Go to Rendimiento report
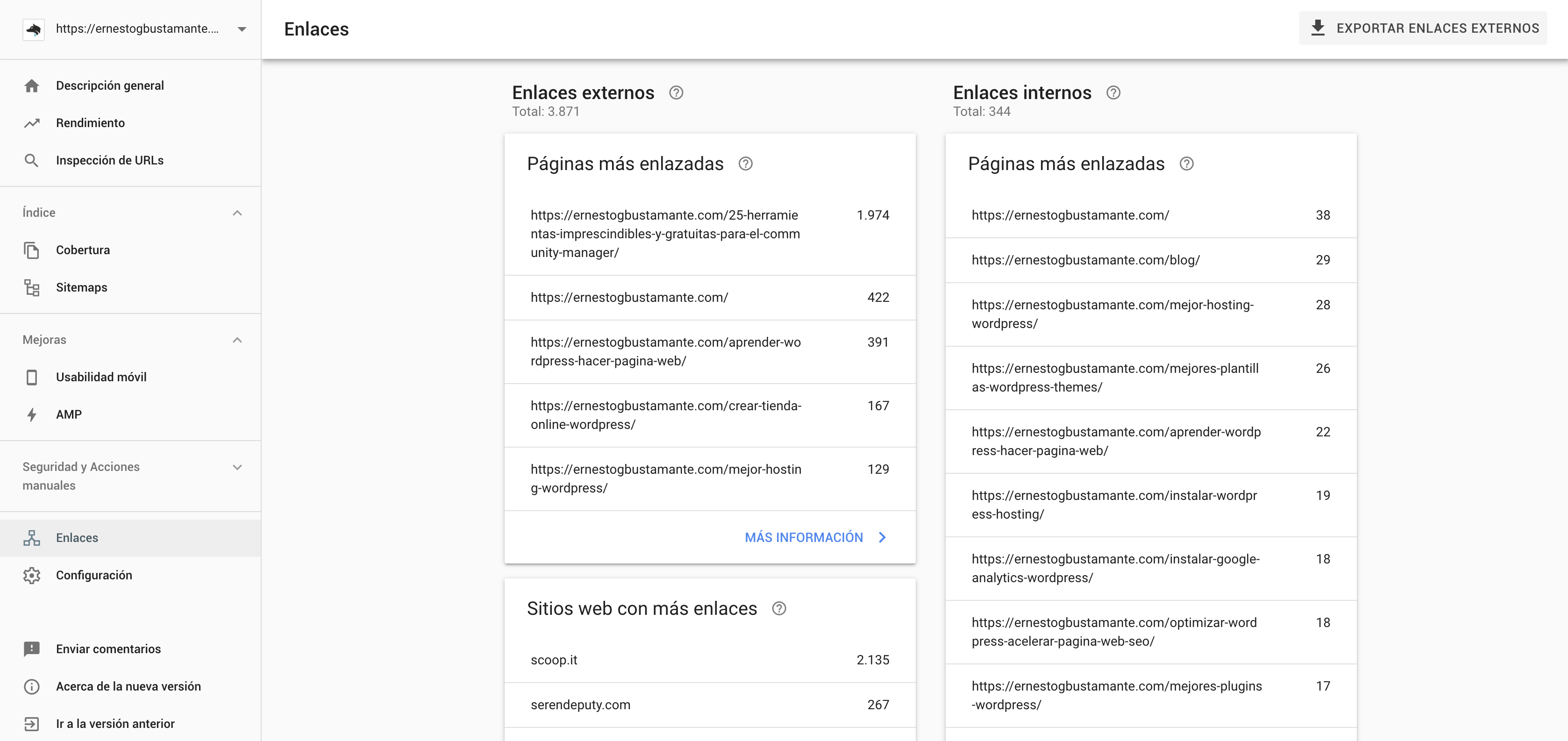The height and width of the screenshot is (741, 1568). pos(130,123)
